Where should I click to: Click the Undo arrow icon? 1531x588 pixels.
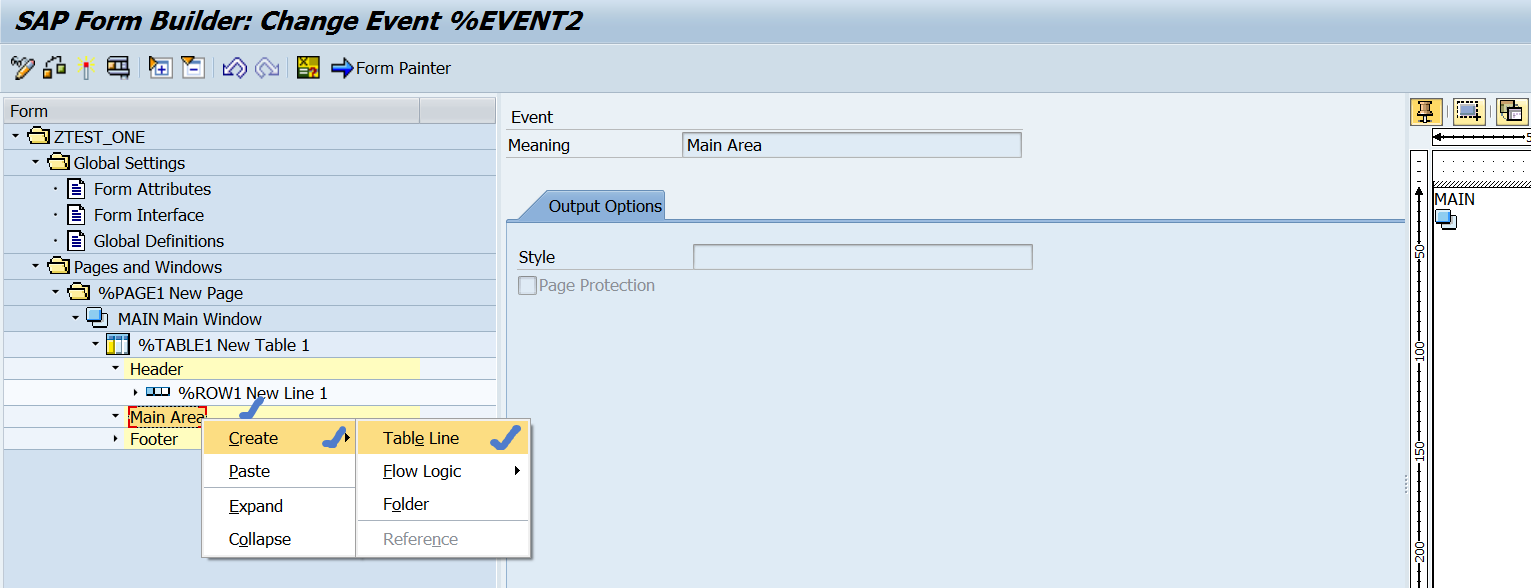(234, 68)
